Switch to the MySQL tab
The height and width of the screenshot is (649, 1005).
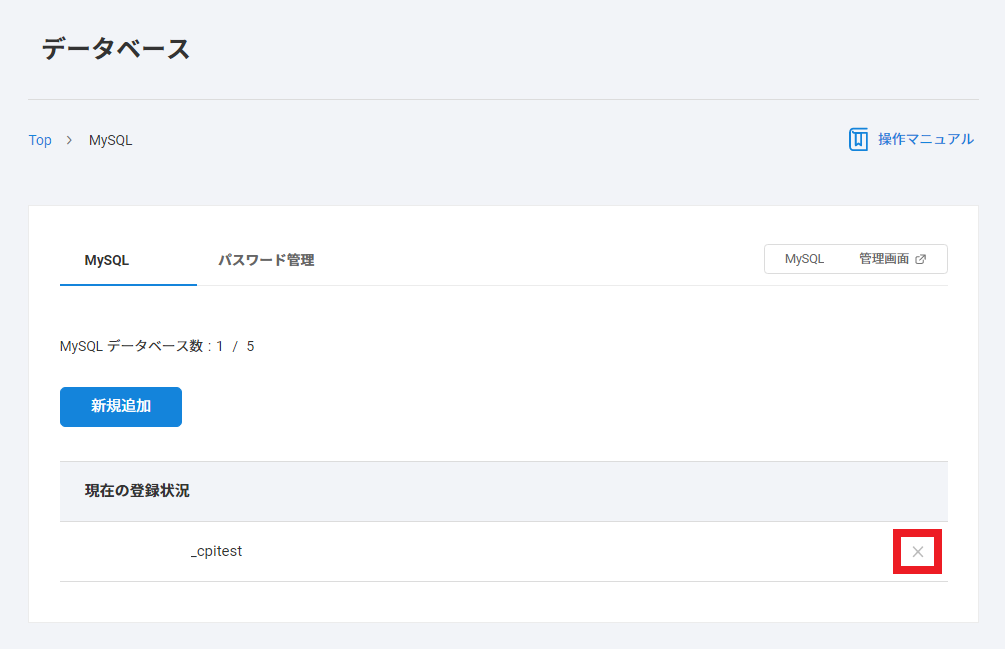pyautogui.click(x=107, y=260)
